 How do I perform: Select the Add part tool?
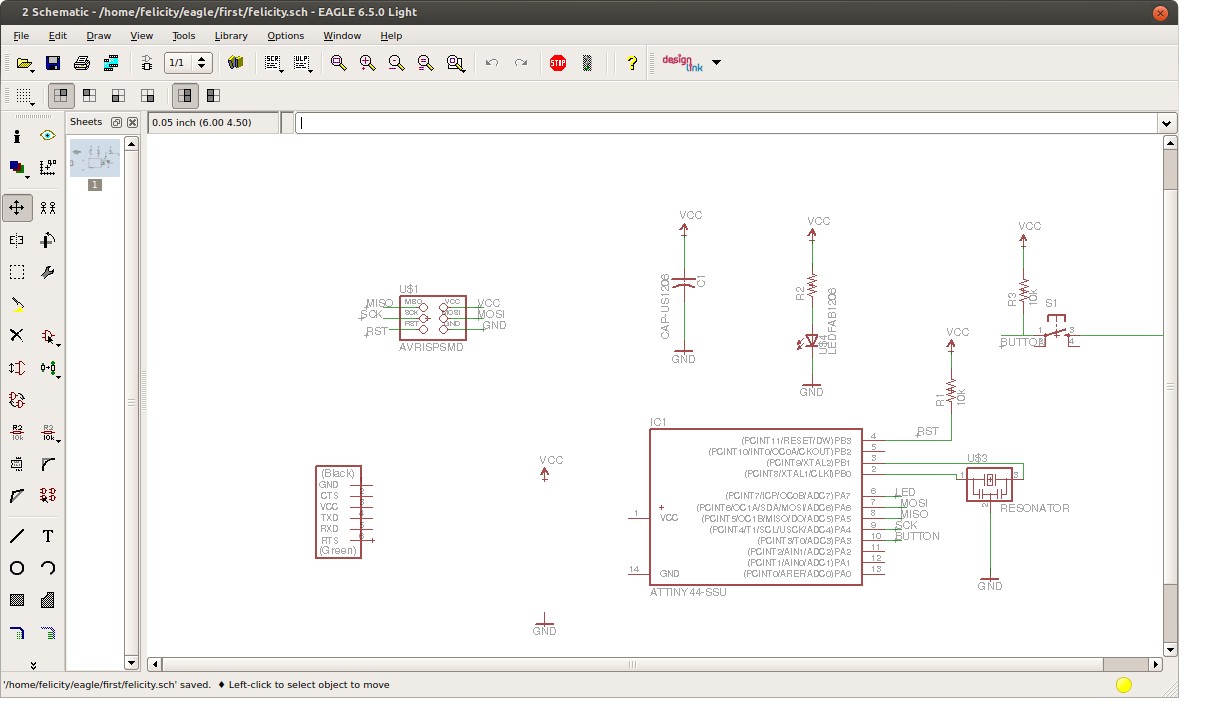point(47,336)
